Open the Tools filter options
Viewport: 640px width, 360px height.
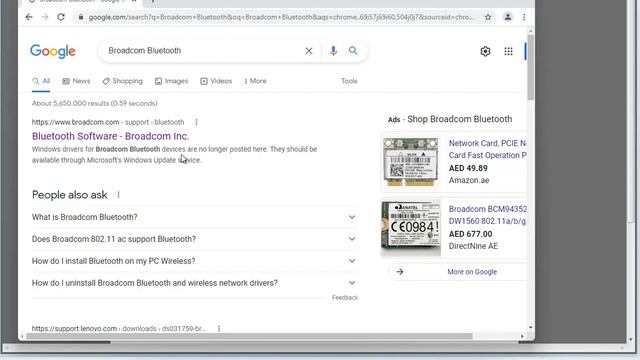(x=349, y=81)
